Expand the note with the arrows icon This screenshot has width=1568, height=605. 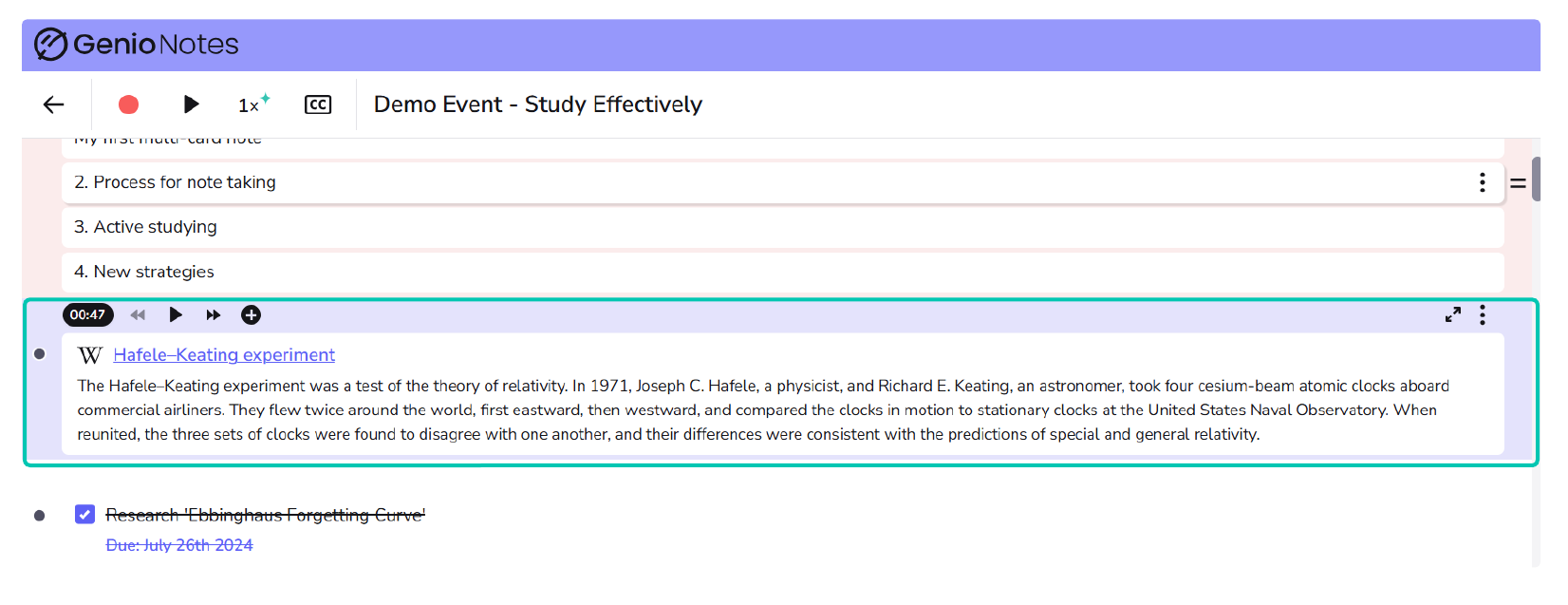(x=1452, y=314)
